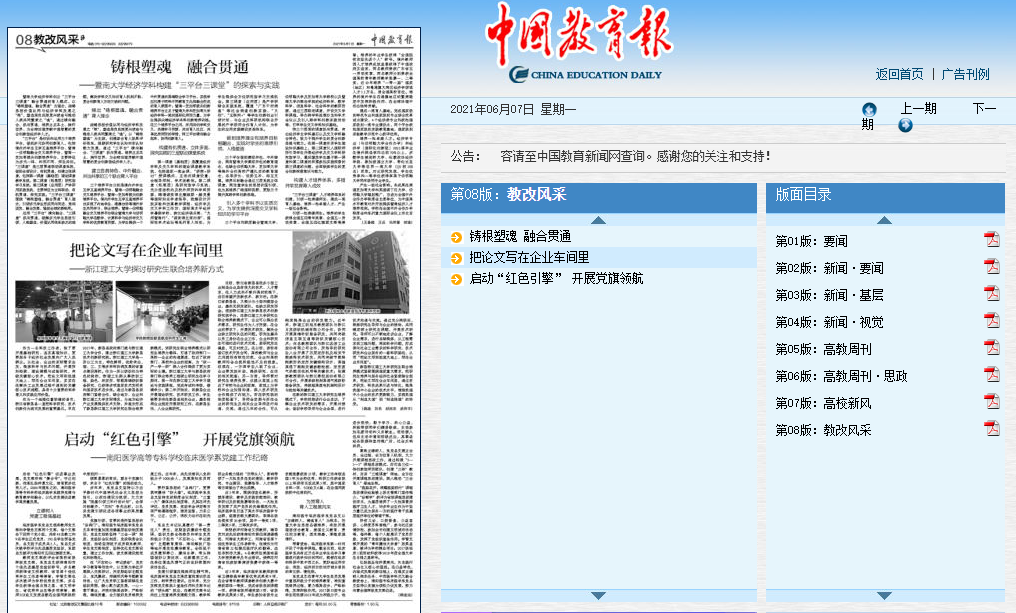Viewport: 1016px width, 613px height.
Task: Open the 第08版 教改风采 PDF icon
Action: [x=991, y=429]
